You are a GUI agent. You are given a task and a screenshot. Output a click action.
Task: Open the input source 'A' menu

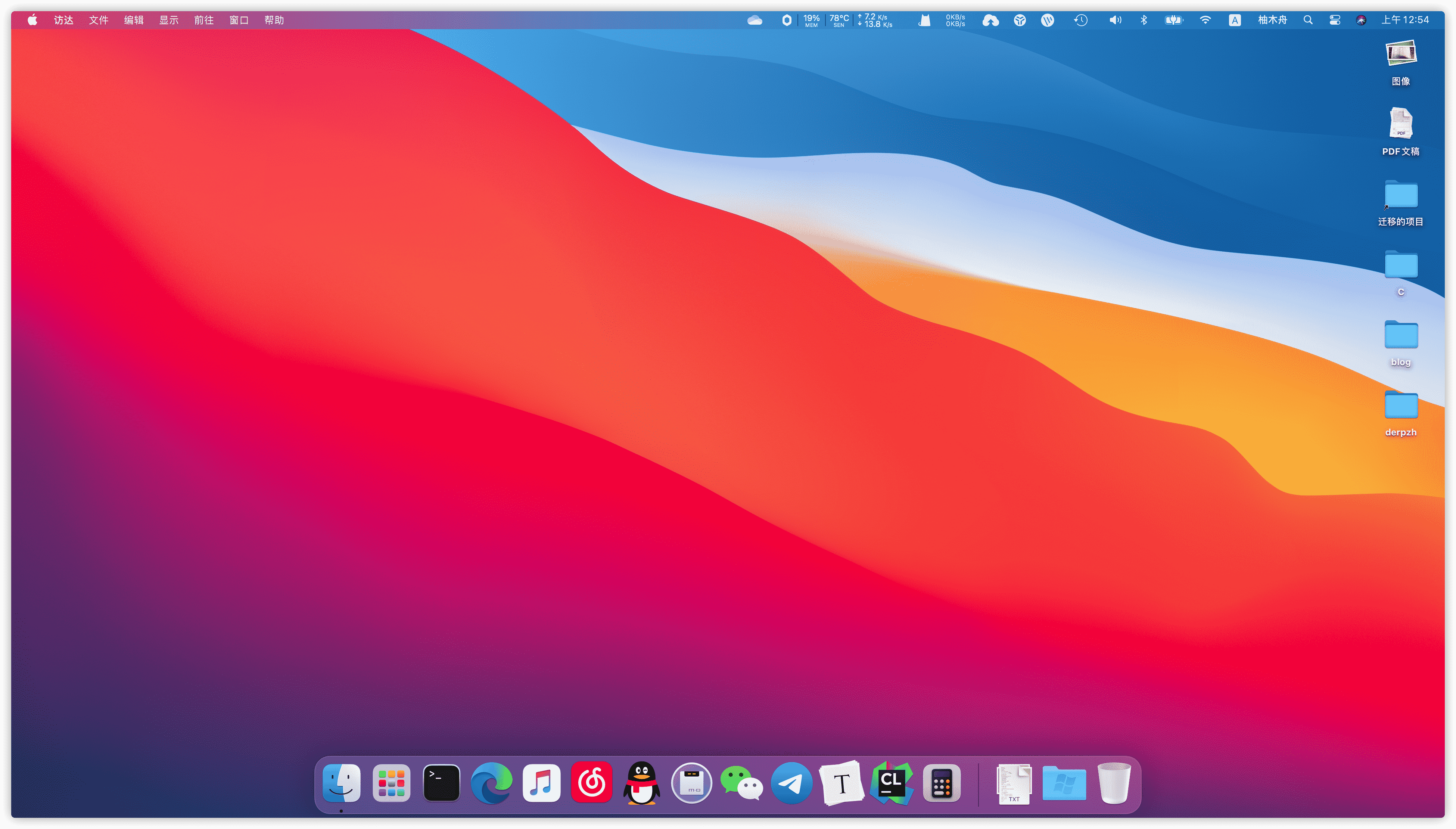1235,20
